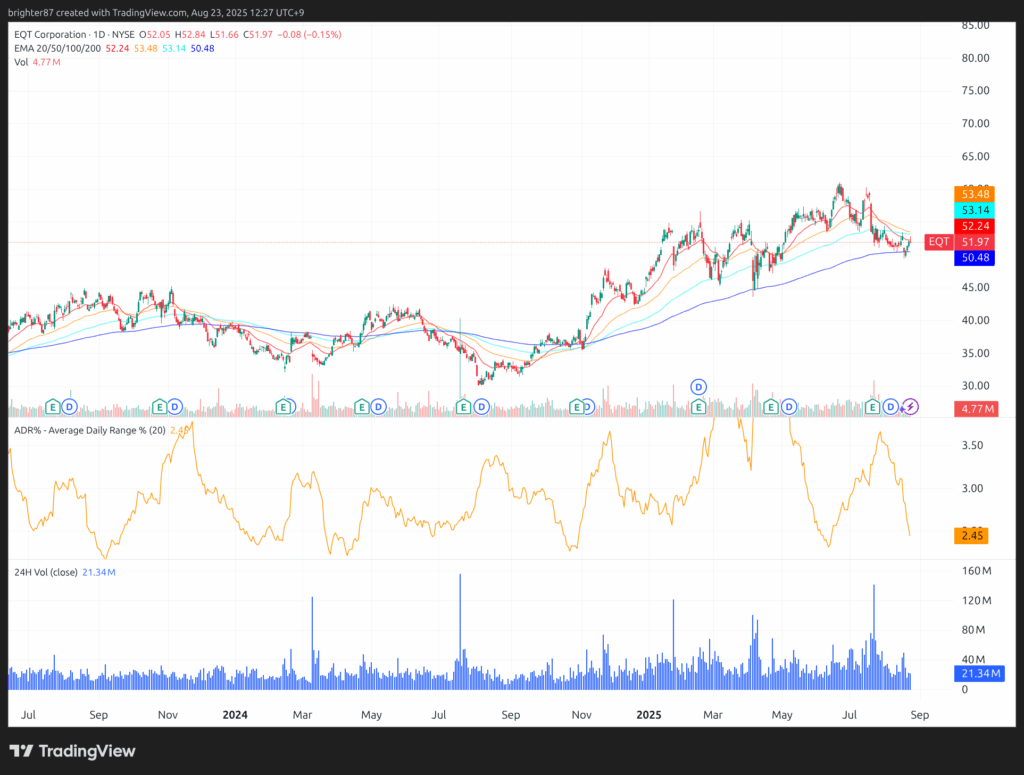Select the orange 2.45 ADR value label on the axis
The image size is (1024, 775).
pos(972,535)
